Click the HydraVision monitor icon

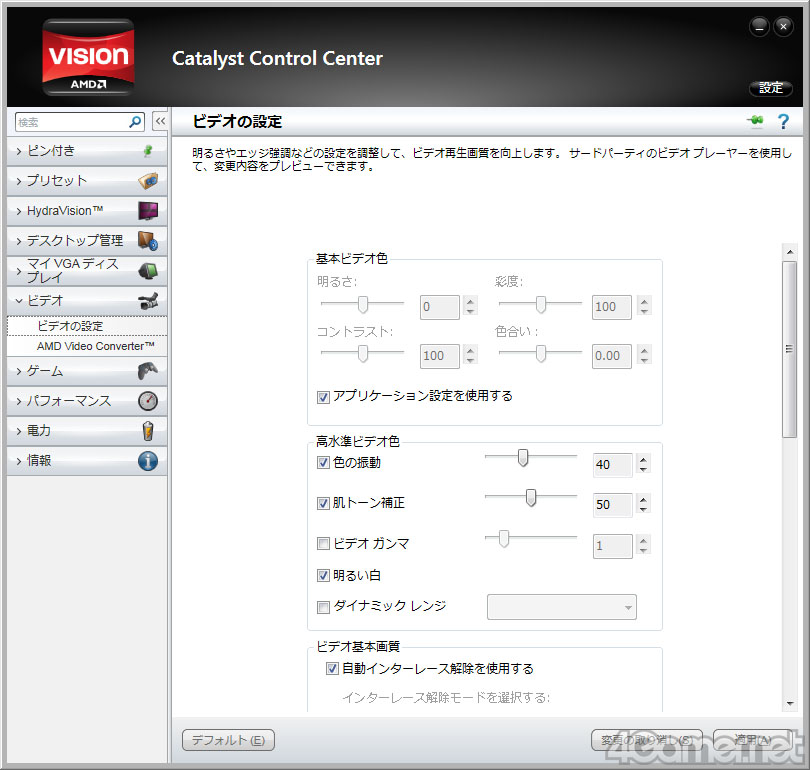148,211
